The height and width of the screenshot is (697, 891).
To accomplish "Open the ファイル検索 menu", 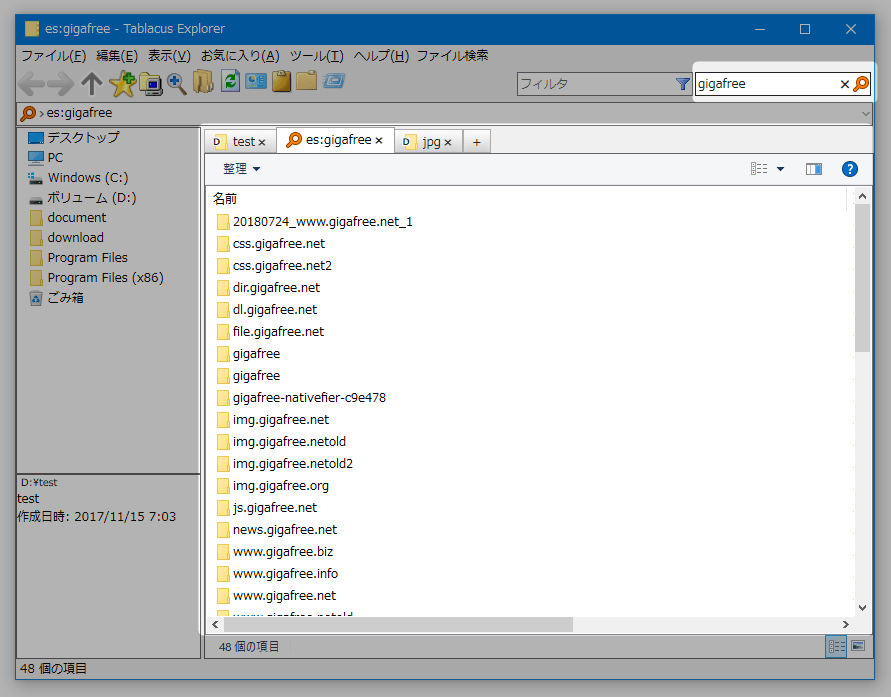I will (452, 56).
